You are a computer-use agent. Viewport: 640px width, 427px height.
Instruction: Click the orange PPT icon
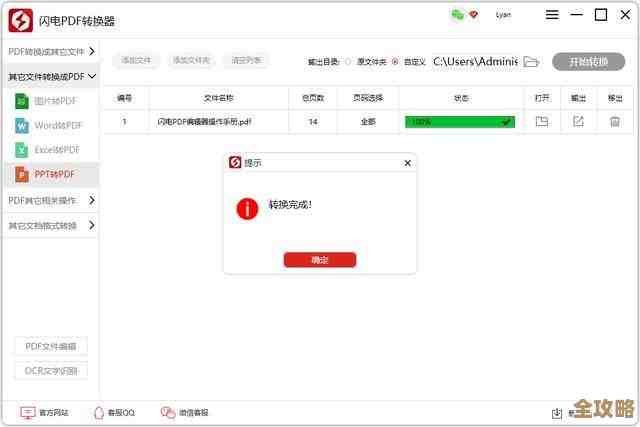pos(22,174)
